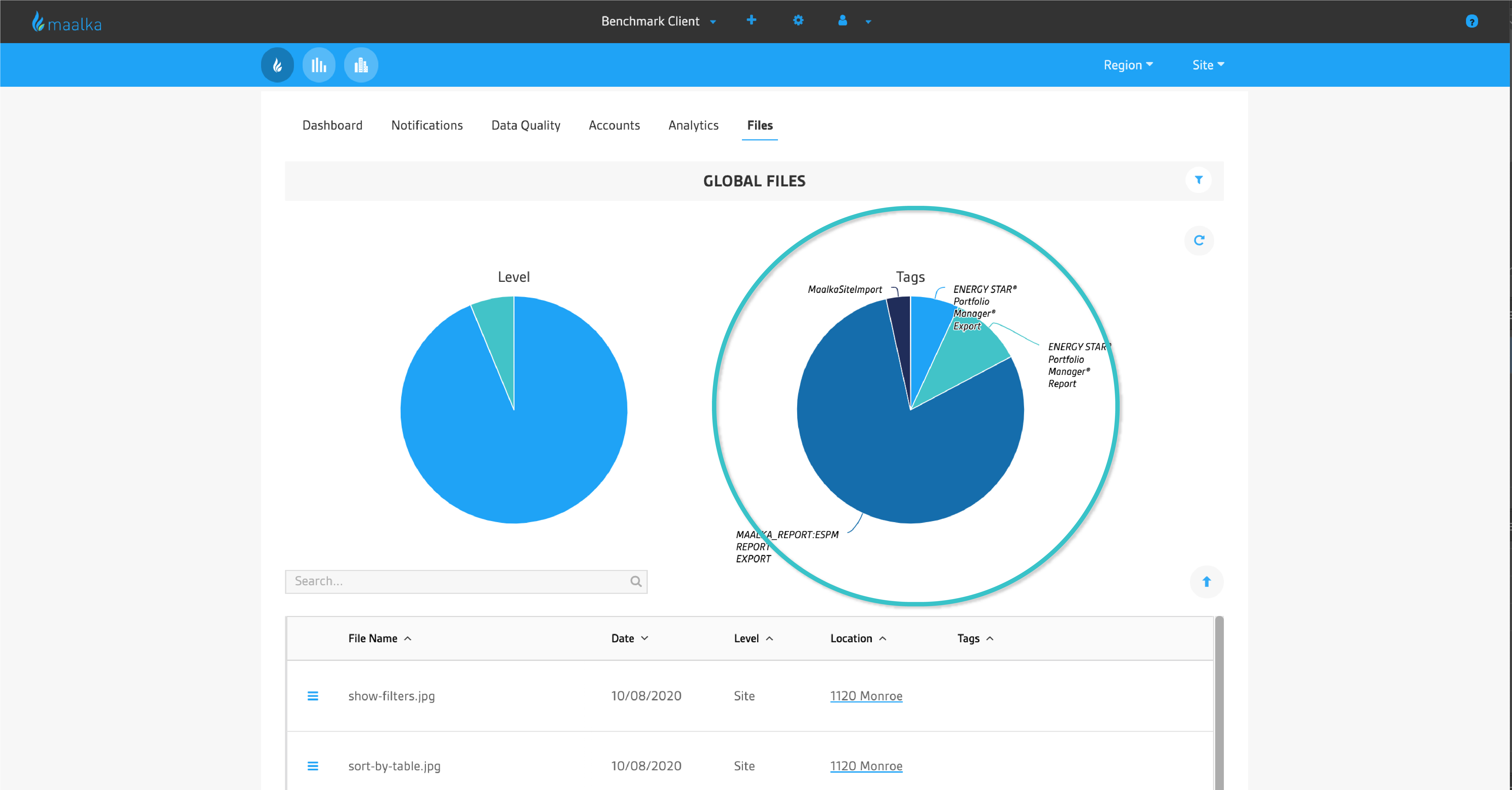Click the GLOBAL FILES heading

[754, 181]
